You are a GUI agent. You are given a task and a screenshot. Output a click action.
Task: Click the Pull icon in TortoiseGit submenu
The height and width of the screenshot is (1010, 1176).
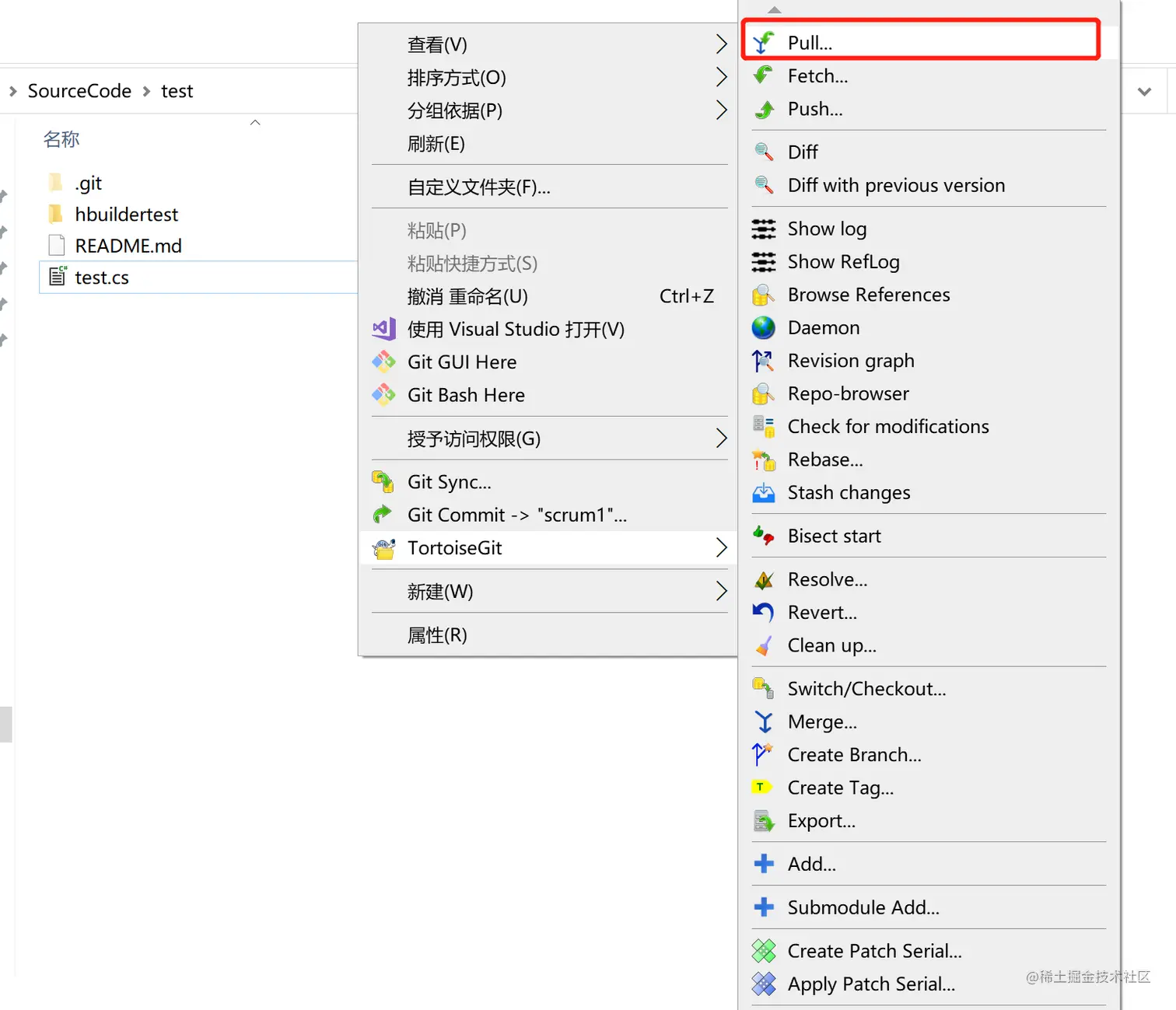pyautogui.click(x=764, y=42)
